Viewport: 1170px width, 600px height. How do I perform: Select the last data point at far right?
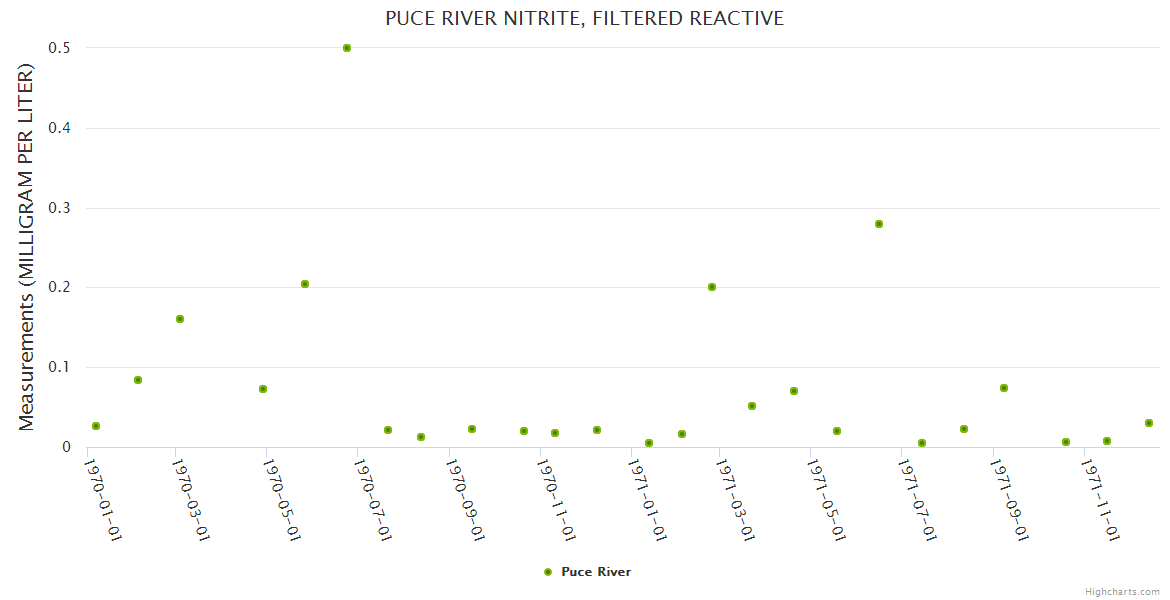coord(1149,423)
